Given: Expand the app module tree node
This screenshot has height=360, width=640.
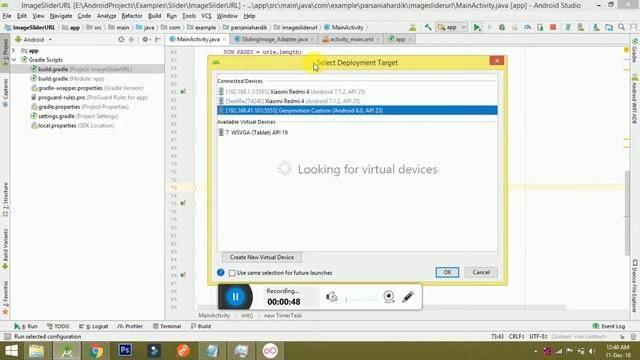Looking at the screenshot, I should (x=14, y=51).
